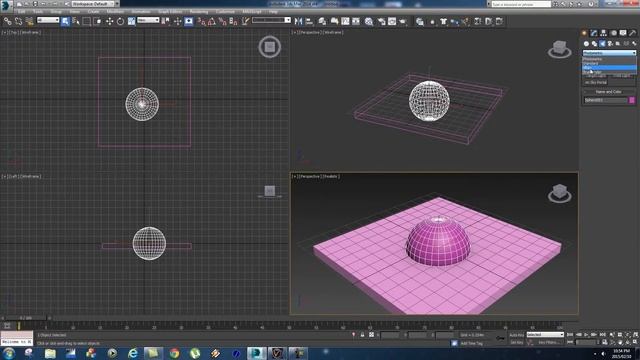The height and width of the screenshot is (360, 640).
Task: Click the Use Pivot Point Center icon
Action: coord(166,21)
